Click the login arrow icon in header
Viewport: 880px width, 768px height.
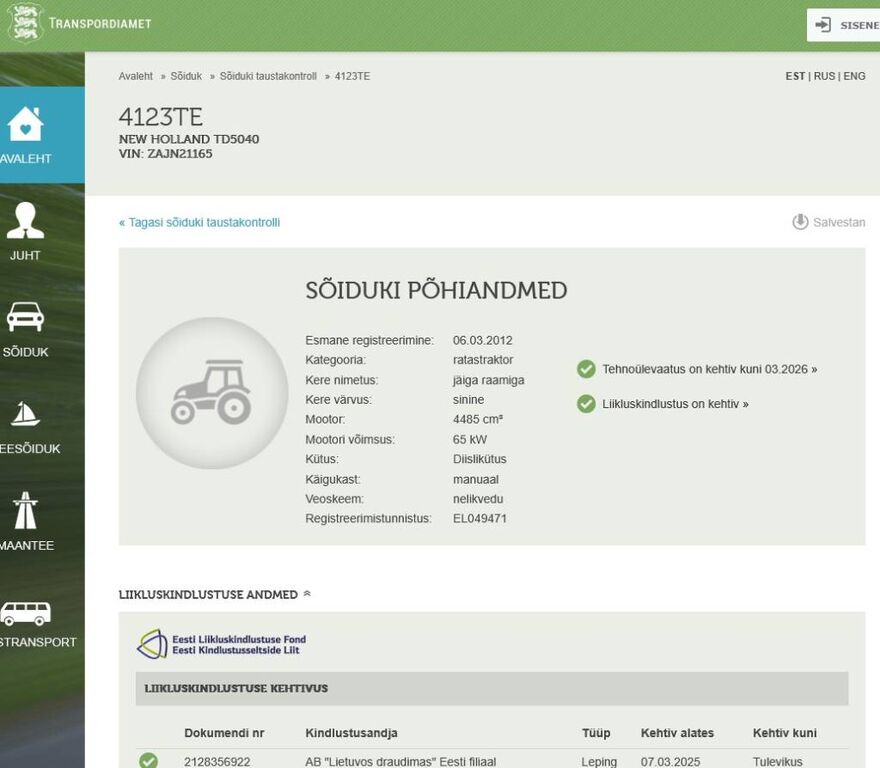pos(823,25)
